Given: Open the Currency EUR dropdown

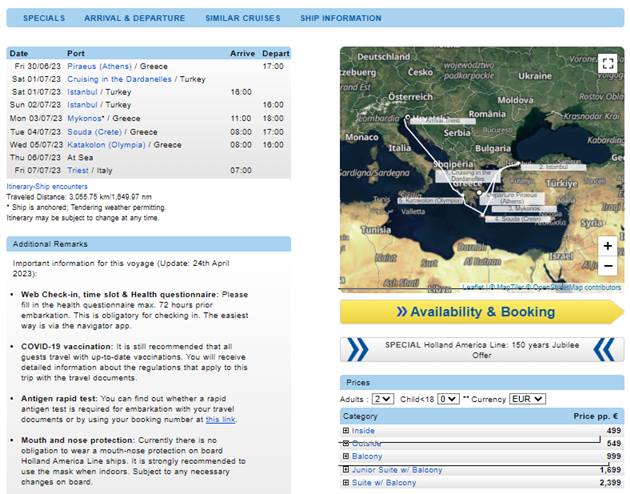Looking at the screenshot, I should coord(527,399).
